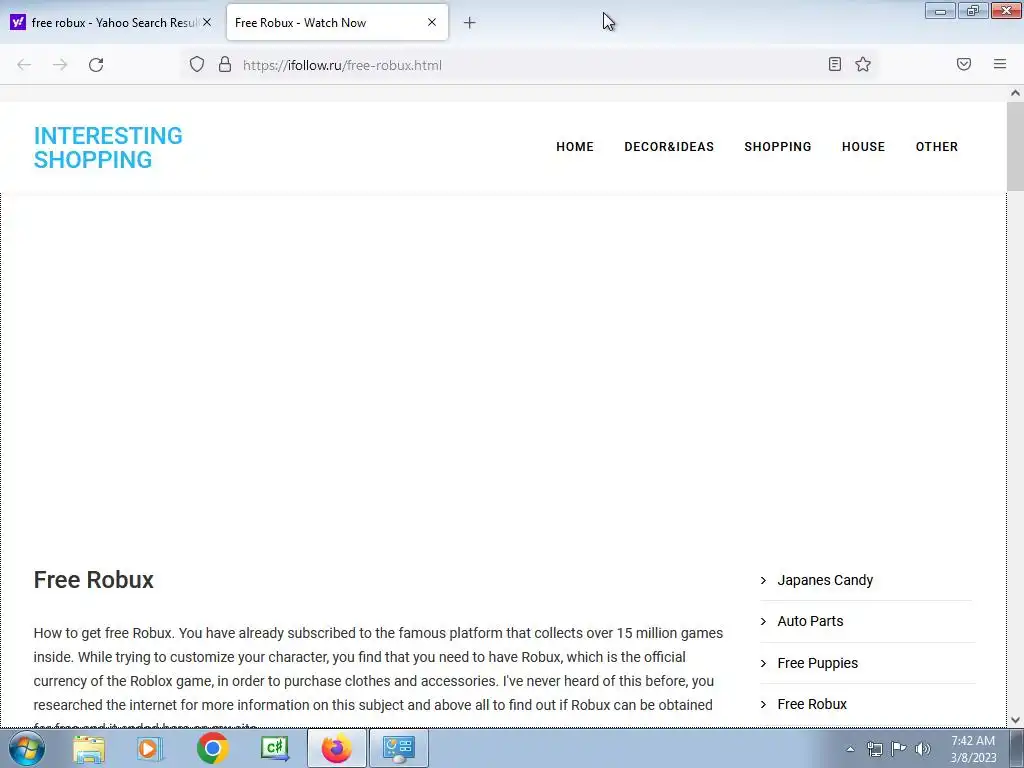The width and height of the screenshot is (1024, 768).
Task: Open the SHOPPING menu item
Action: tap(778, 147)
